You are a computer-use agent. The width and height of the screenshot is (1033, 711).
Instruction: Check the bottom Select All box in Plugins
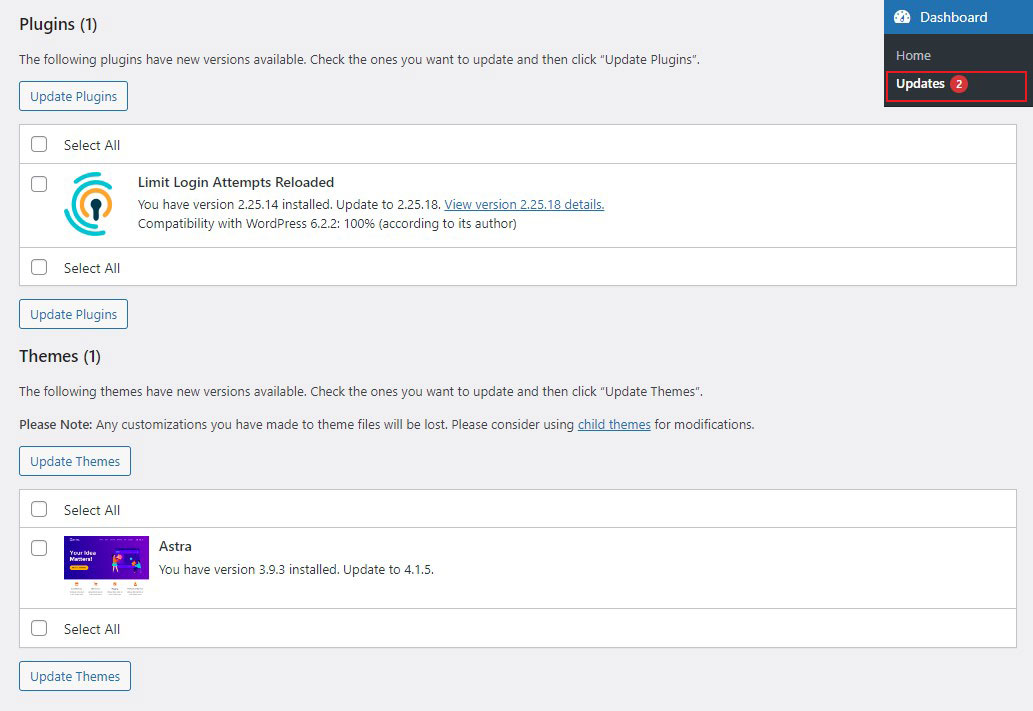39,267
